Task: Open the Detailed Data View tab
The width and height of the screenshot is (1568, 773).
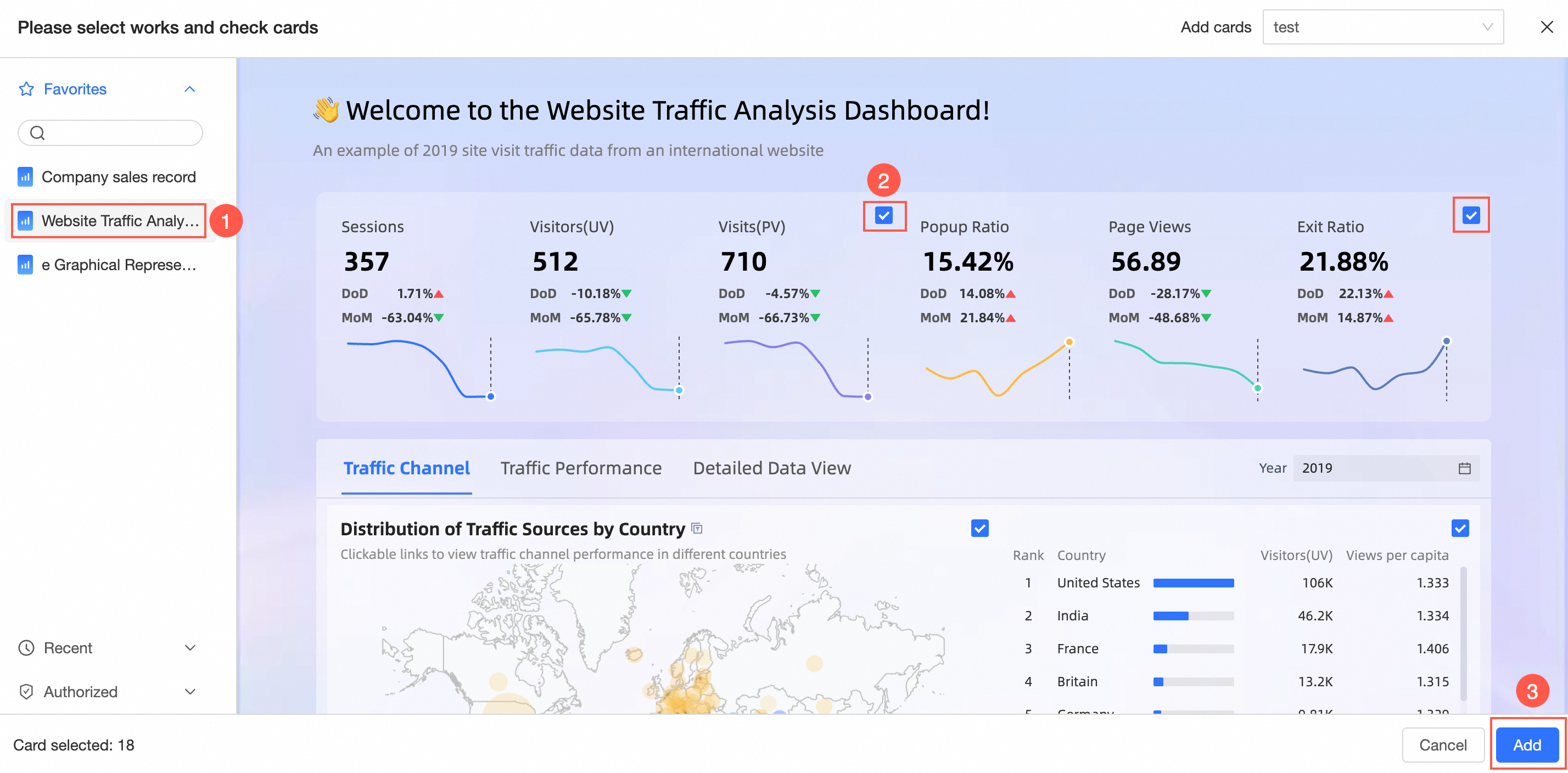Action: pyautogui.click(x=771, y=468)
